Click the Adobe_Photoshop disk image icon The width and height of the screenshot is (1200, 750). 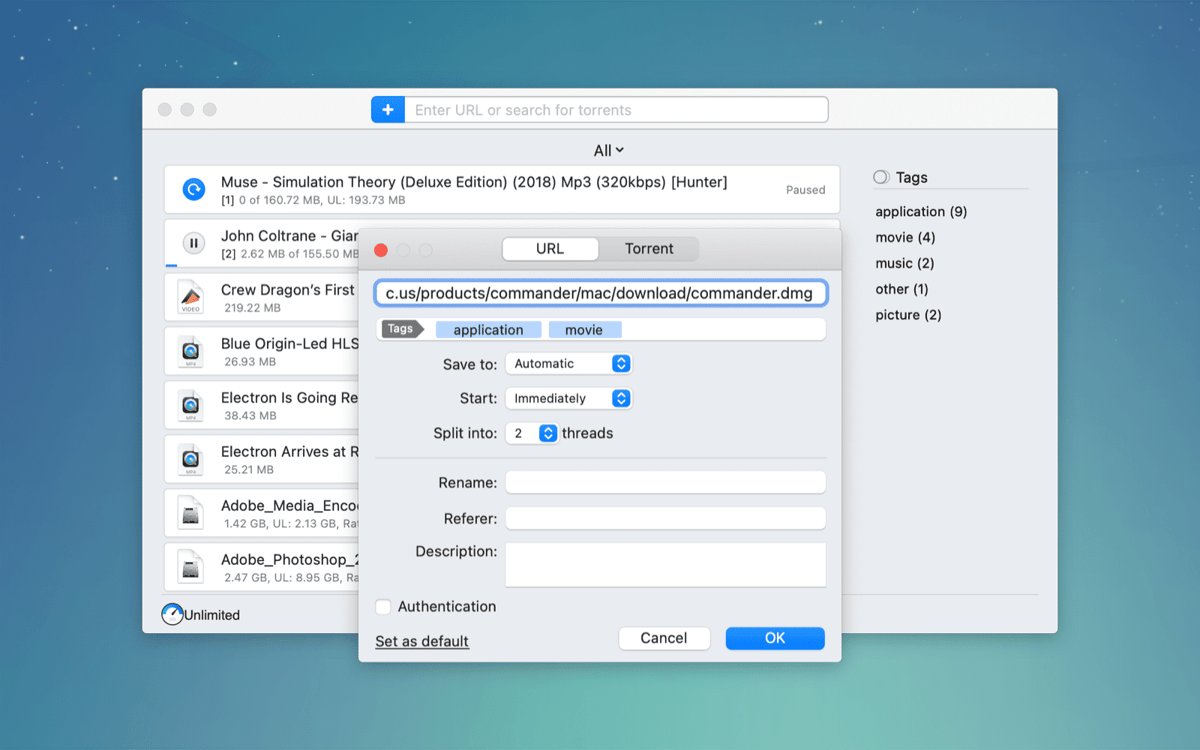[191, 567]
